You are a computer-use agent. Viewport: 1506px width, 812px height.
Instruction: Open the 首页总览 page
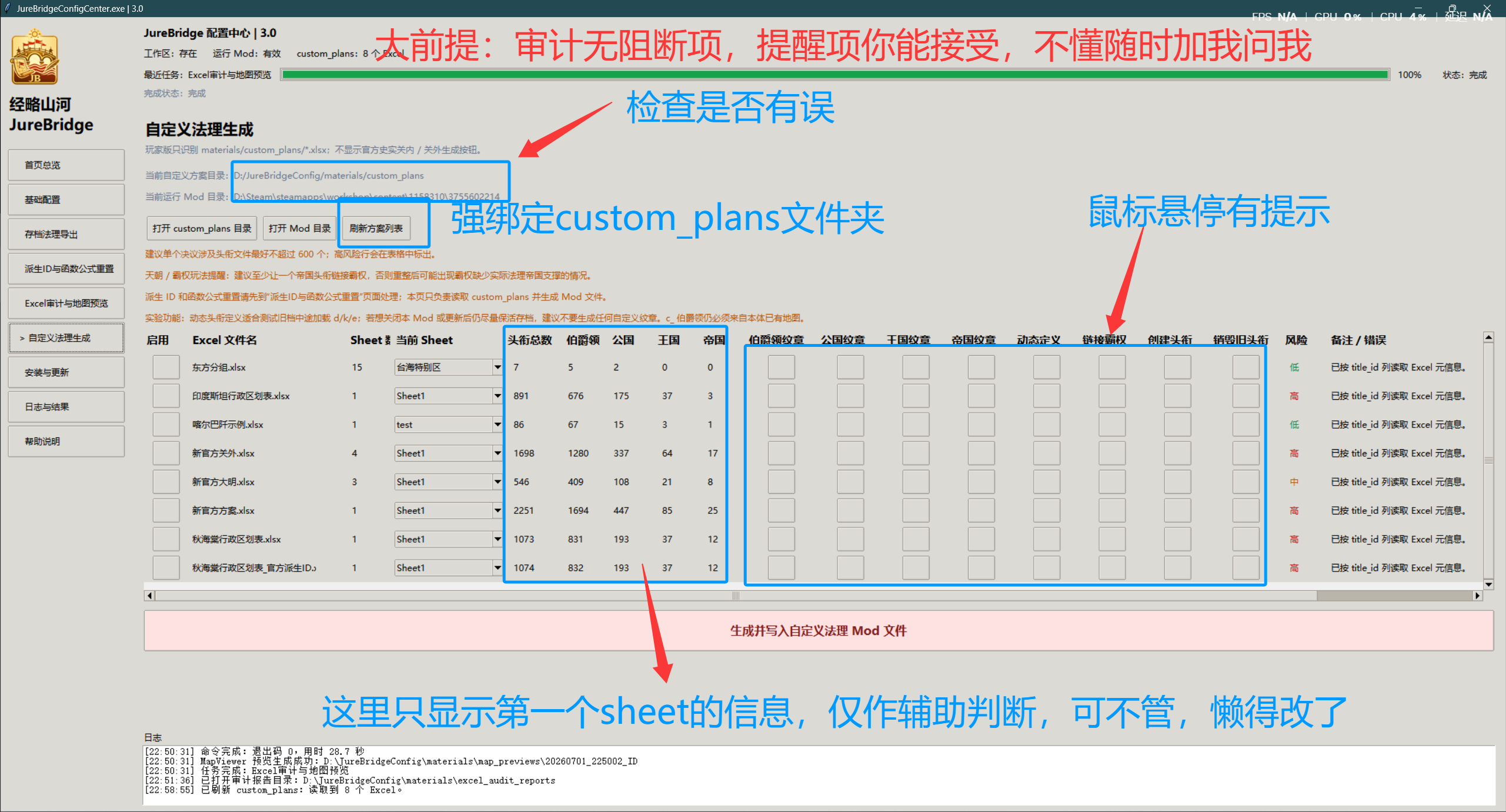coord(66,165)
